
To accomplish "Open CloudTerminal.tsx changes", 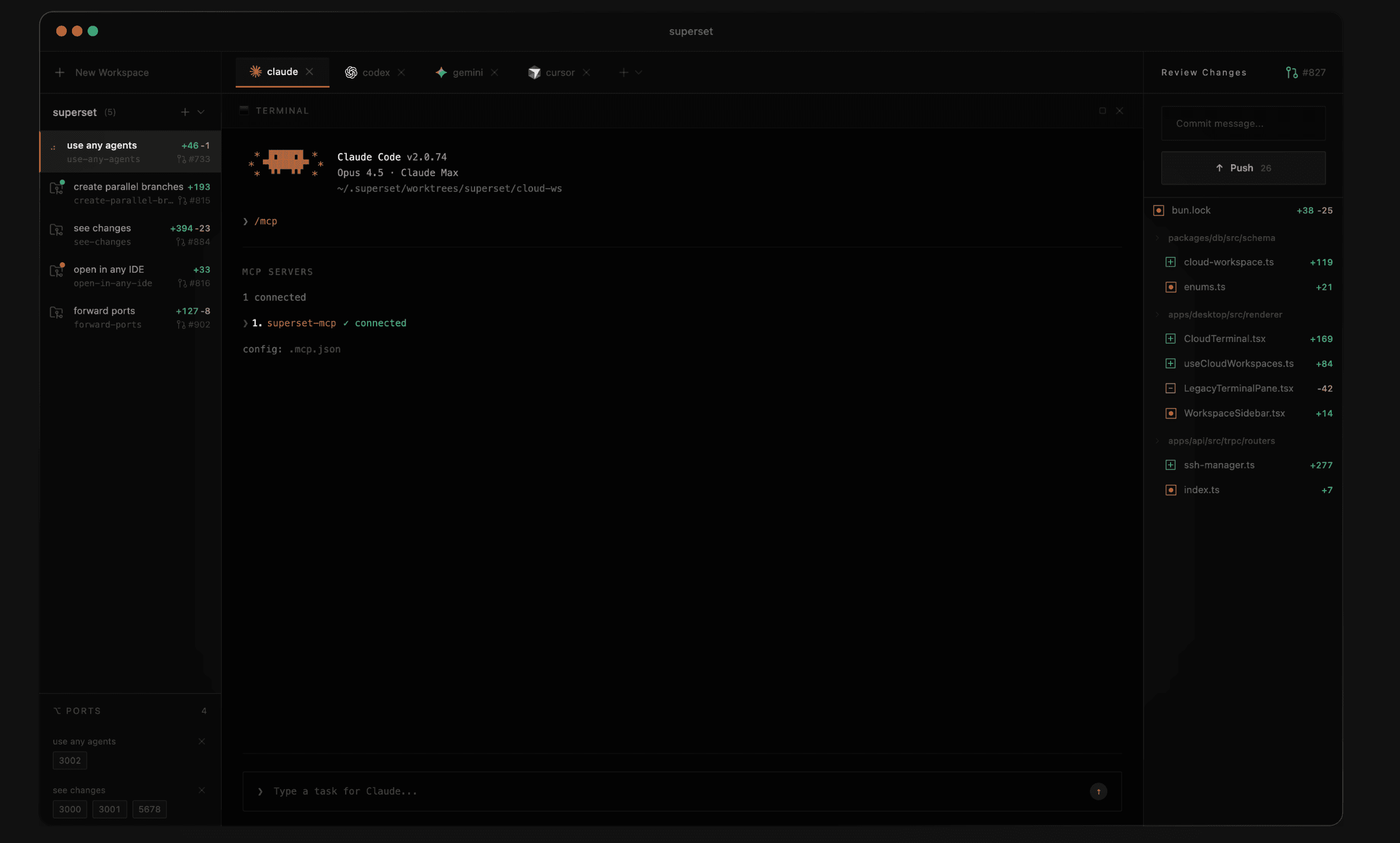I will [1248, 339].
